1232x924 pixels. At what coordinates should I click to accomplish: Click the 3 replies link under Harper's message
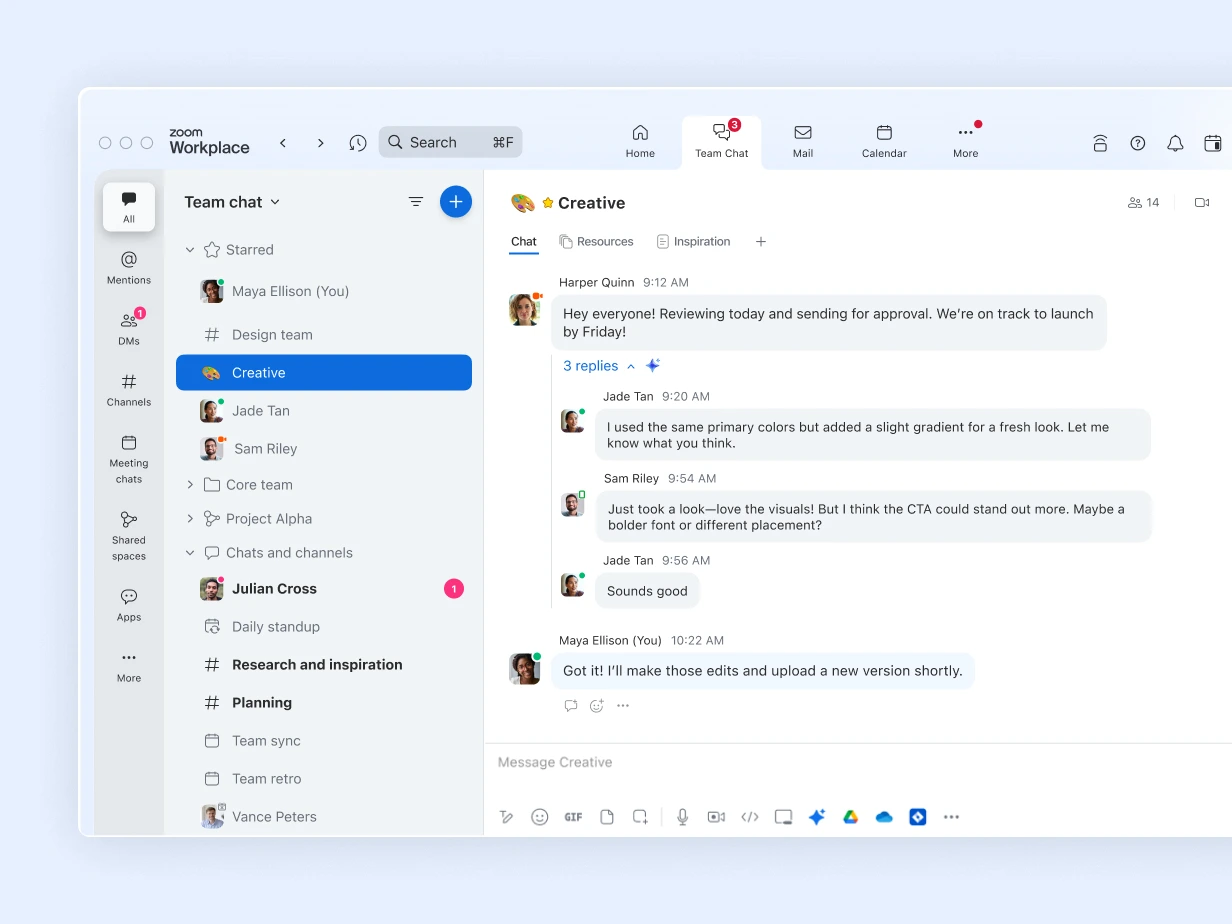click(590, 366)
